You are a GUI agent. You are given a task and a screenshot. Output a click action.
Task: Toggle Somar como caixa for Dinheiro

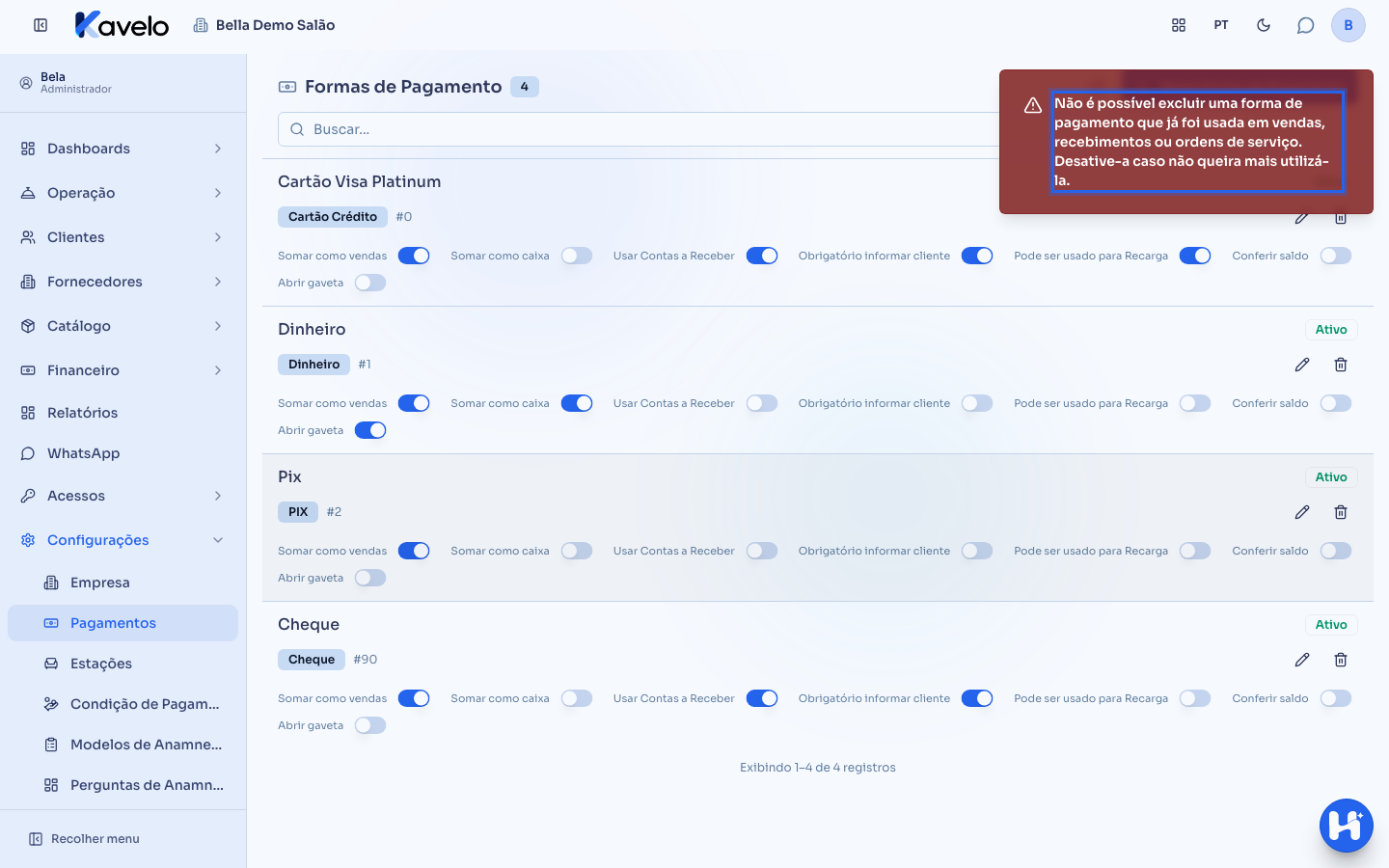tap(577, 403)
